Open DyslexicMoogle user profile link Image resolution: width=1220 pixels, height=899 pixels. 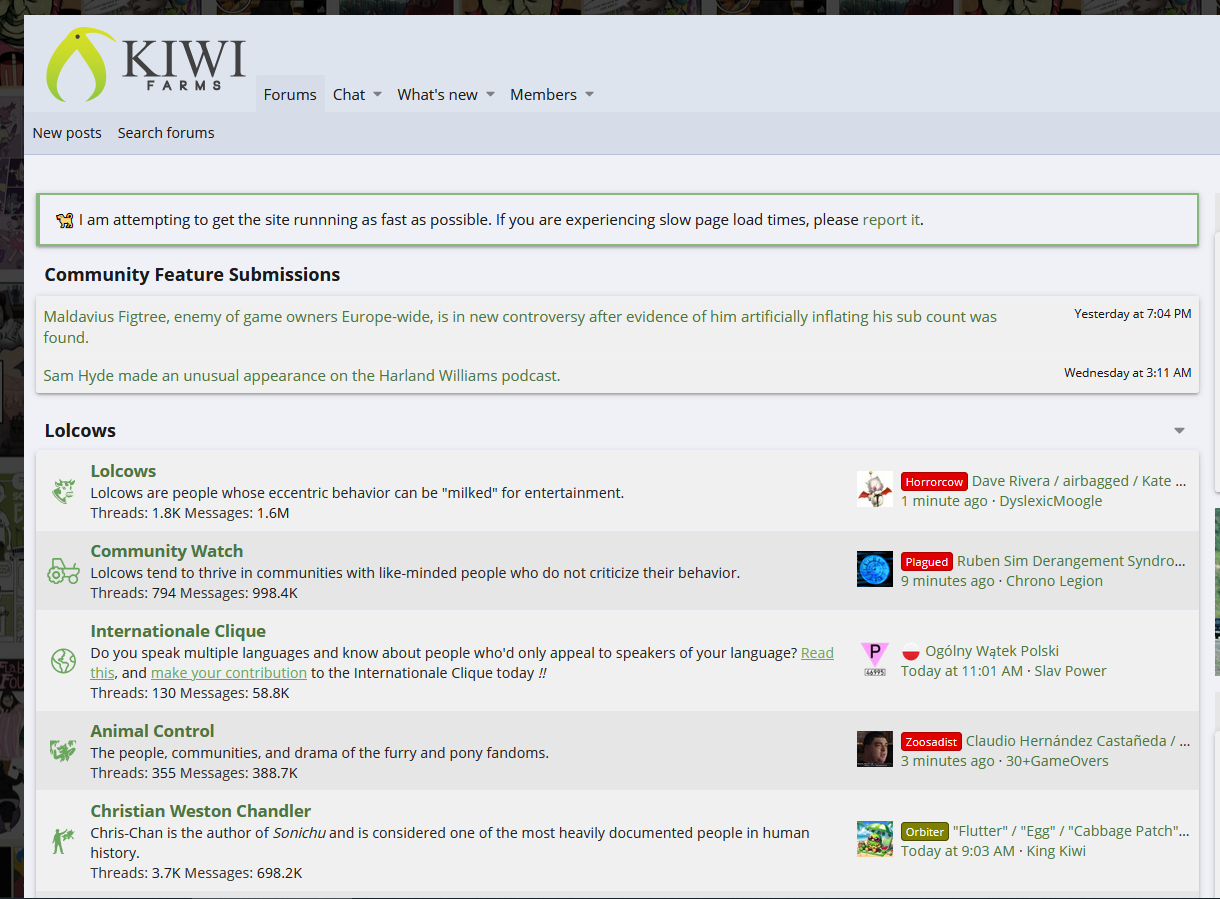pyautogui.click(x=1051, y=501)
